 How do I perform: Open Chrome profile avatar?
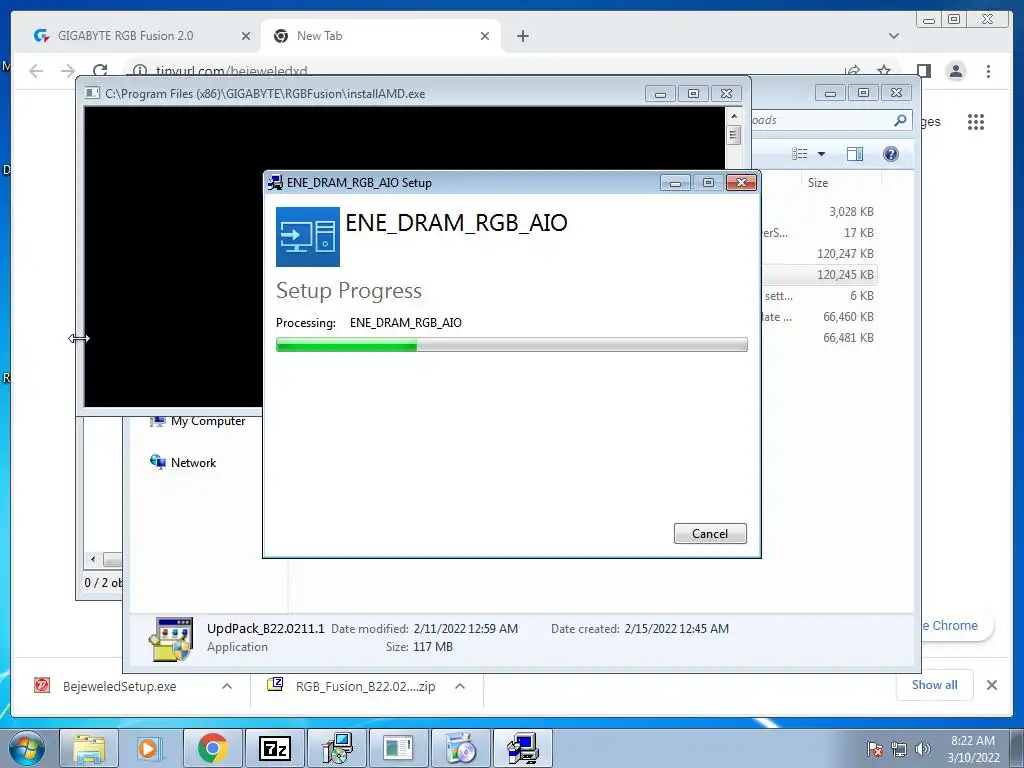coord(955,71)
